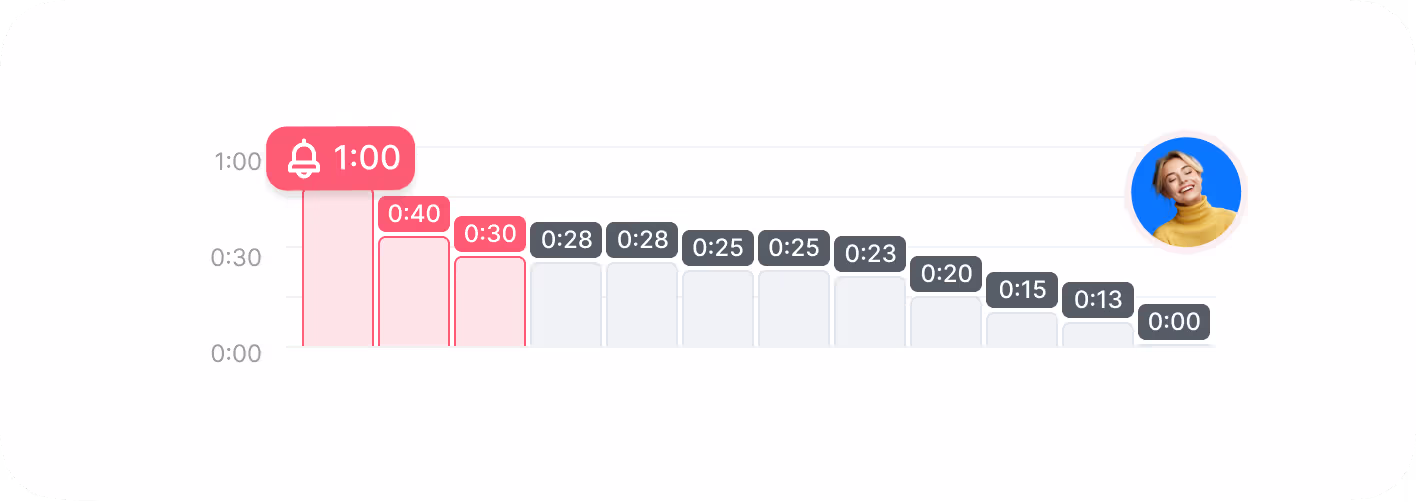Select the gray bar beneath the 0:23 label
Screen dimensions: 1416x502
click(870, 312)
